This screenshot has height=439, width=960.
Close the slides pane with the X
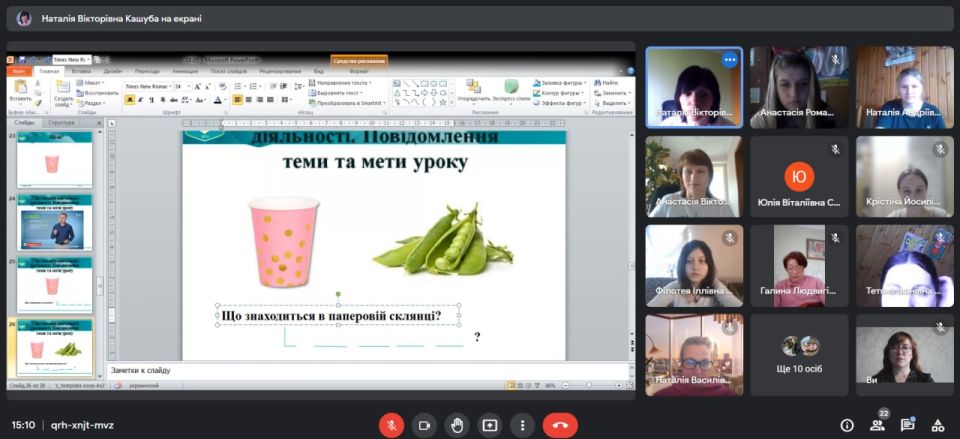99,123
